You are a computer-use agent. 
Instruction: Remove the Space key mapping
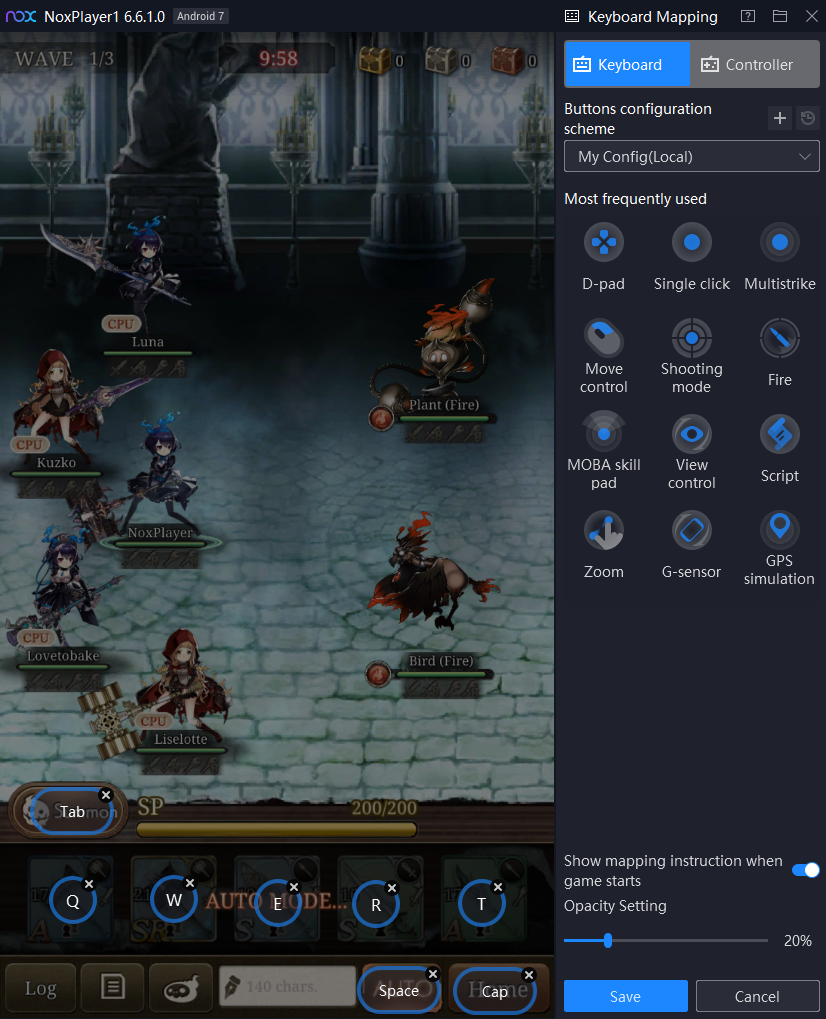(x=433, y=974)
